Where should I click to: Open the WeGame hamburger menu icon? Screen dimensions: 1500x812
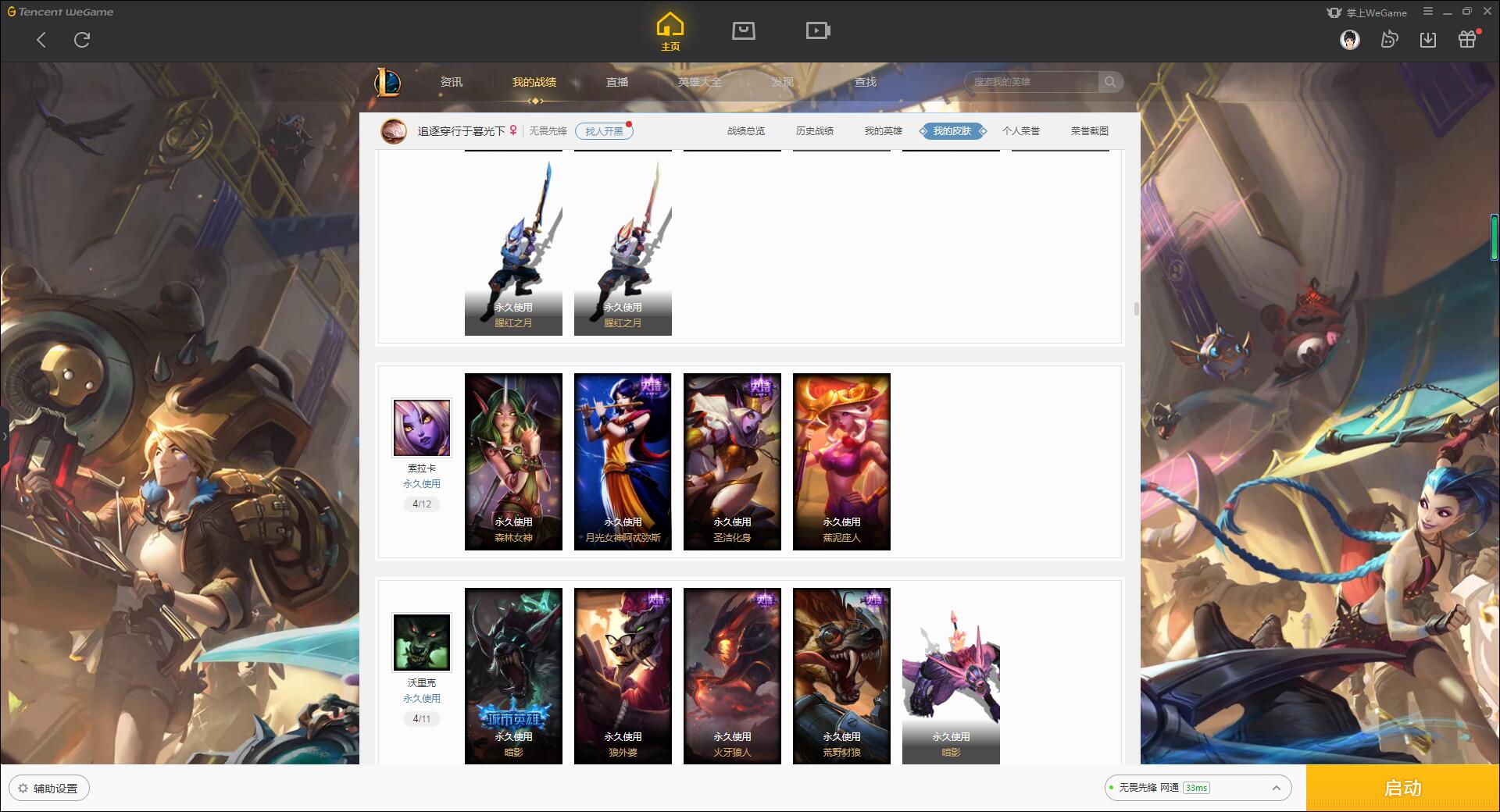[x=1428, y=12]
